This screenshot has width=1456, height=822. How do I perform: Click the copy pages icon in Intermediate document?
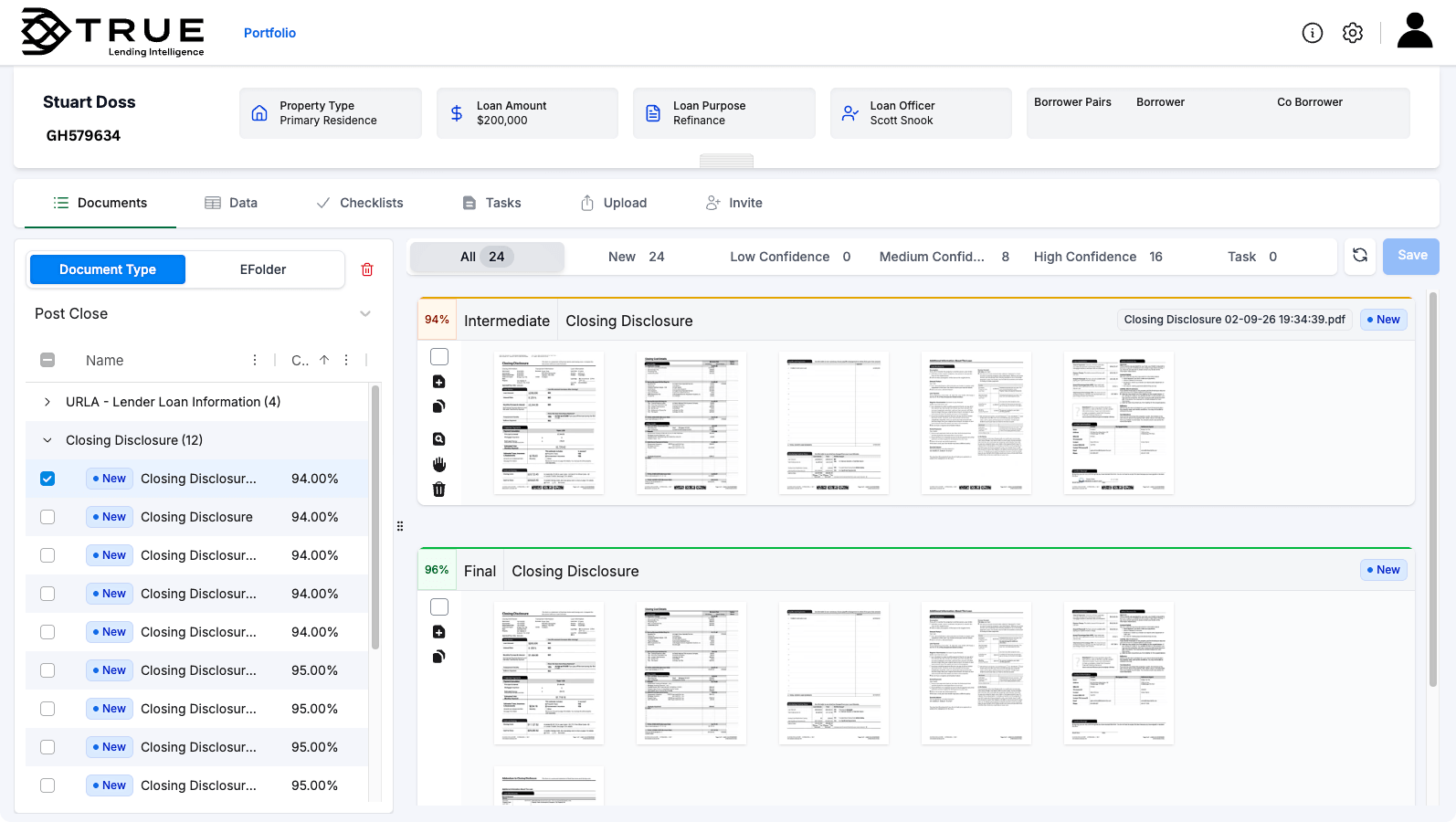click(x=438, y=406)
